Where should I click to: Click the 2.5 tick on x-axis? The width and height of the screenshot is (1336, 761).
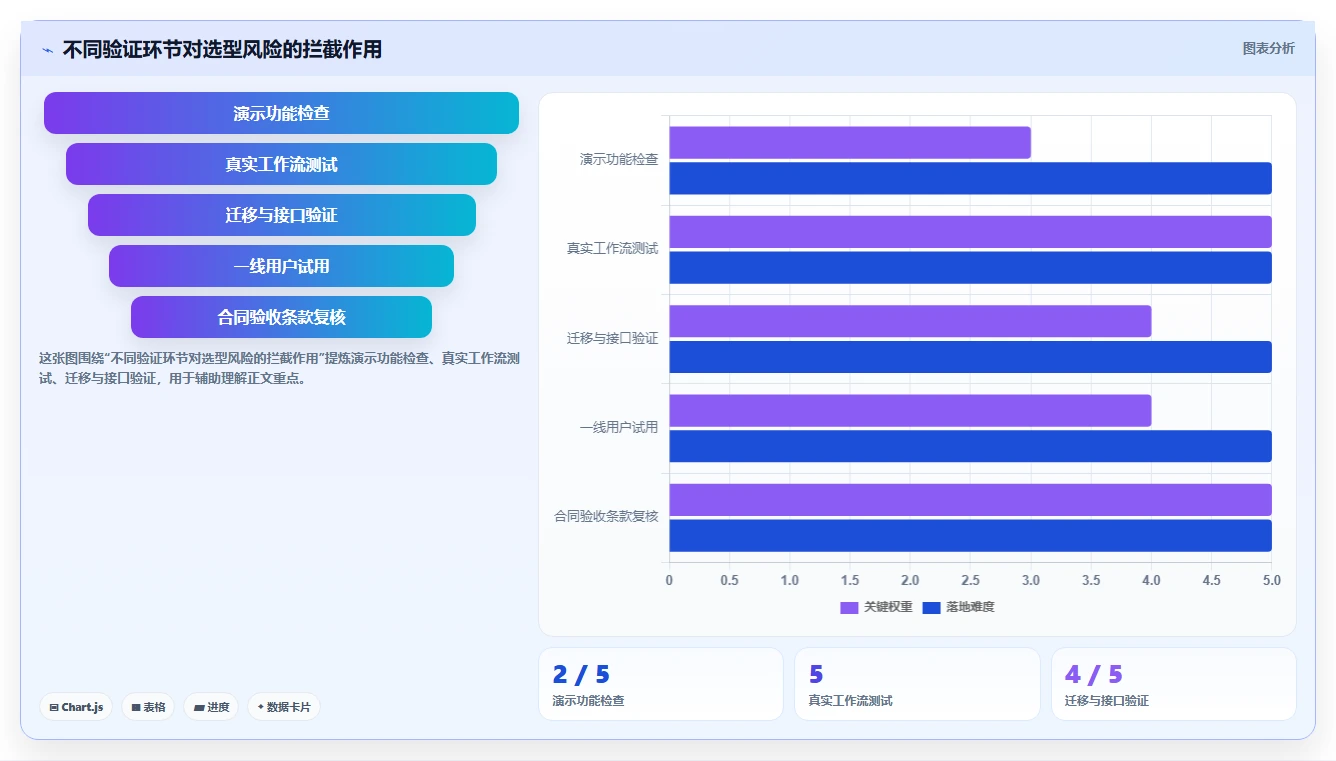pyautogui.click(x=970, y=580)
